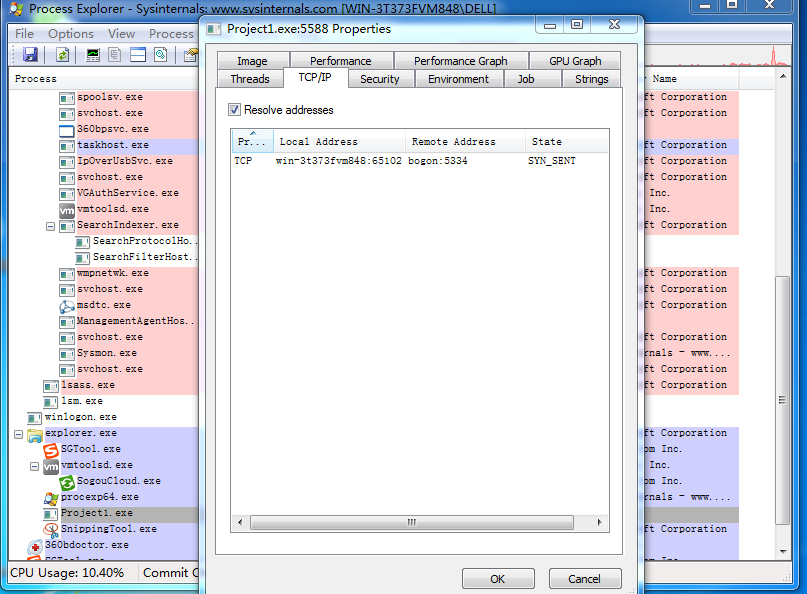Toggle Show Process Tree toolbar icon
The height and width of the screenshot is (594, 807).
point(115,55)
